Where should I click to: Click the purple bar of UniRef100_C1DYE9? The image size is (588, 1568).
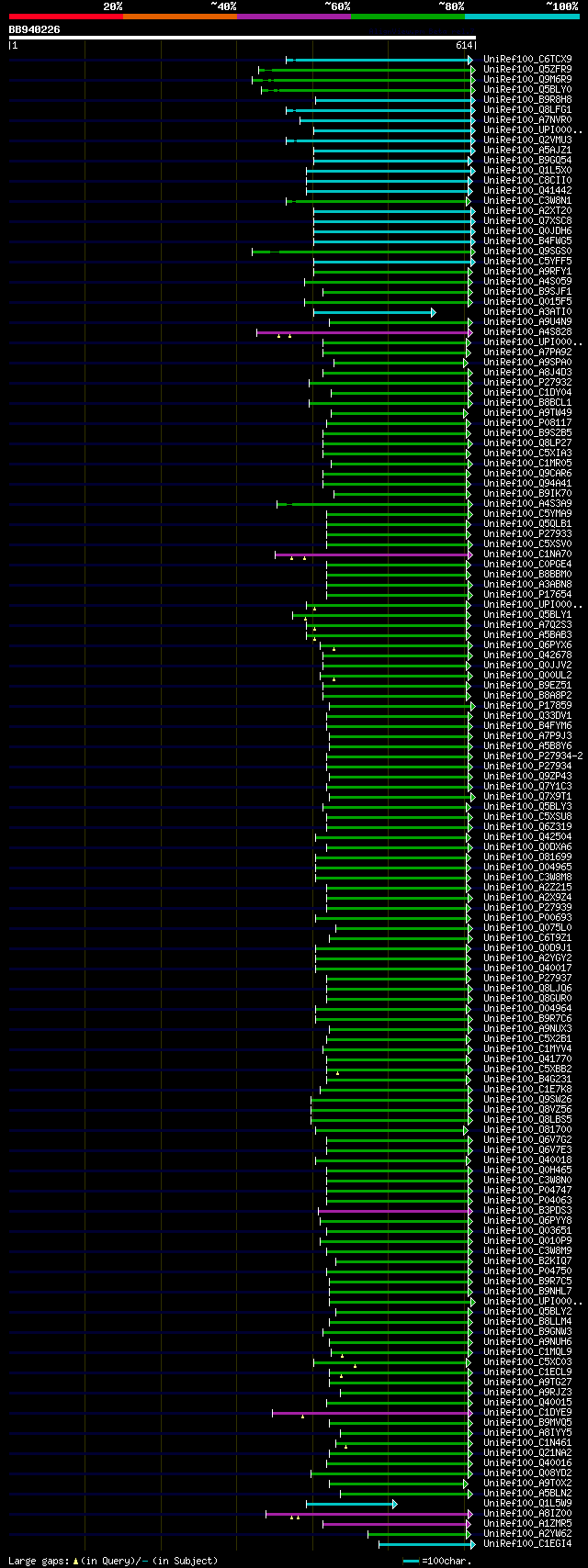(x=372, y=1413)
